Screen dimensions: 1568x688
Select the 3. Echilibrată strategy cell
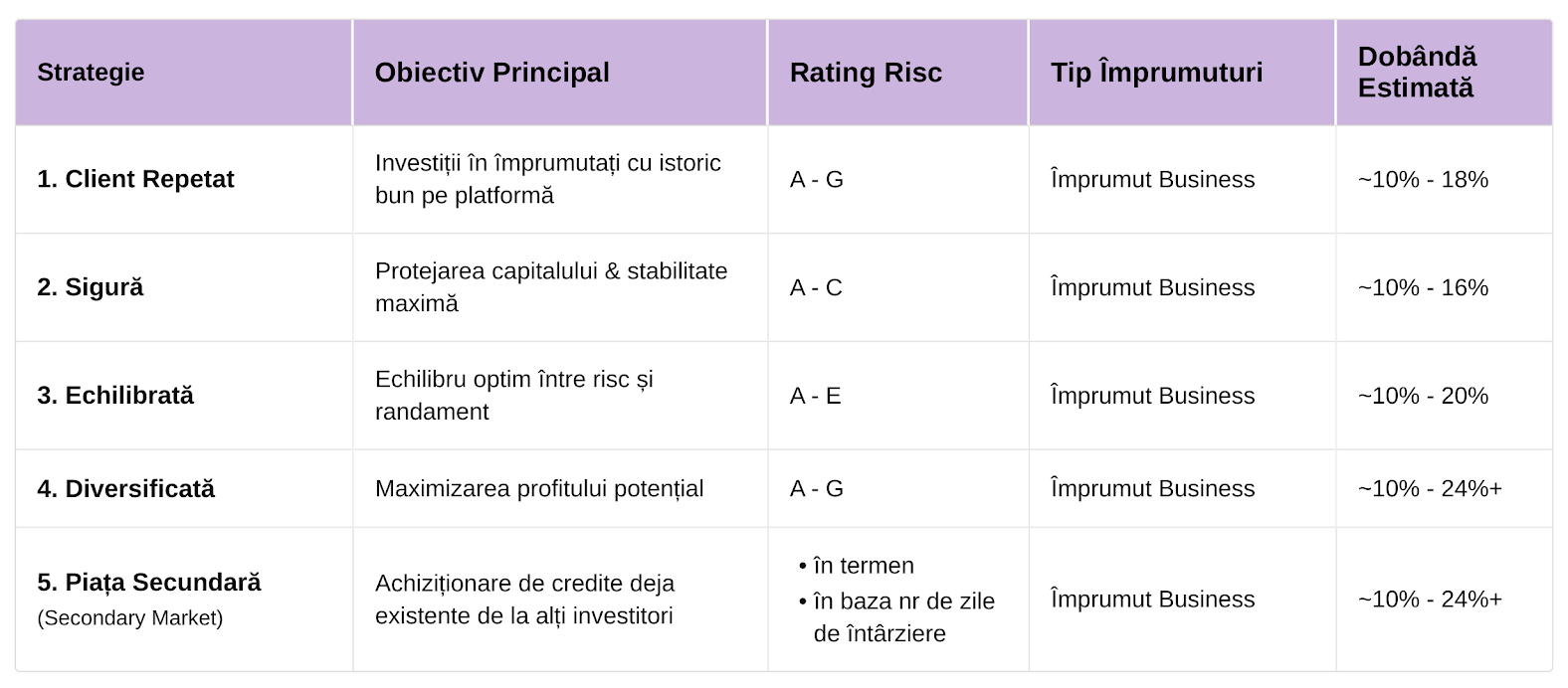[115, 396]
